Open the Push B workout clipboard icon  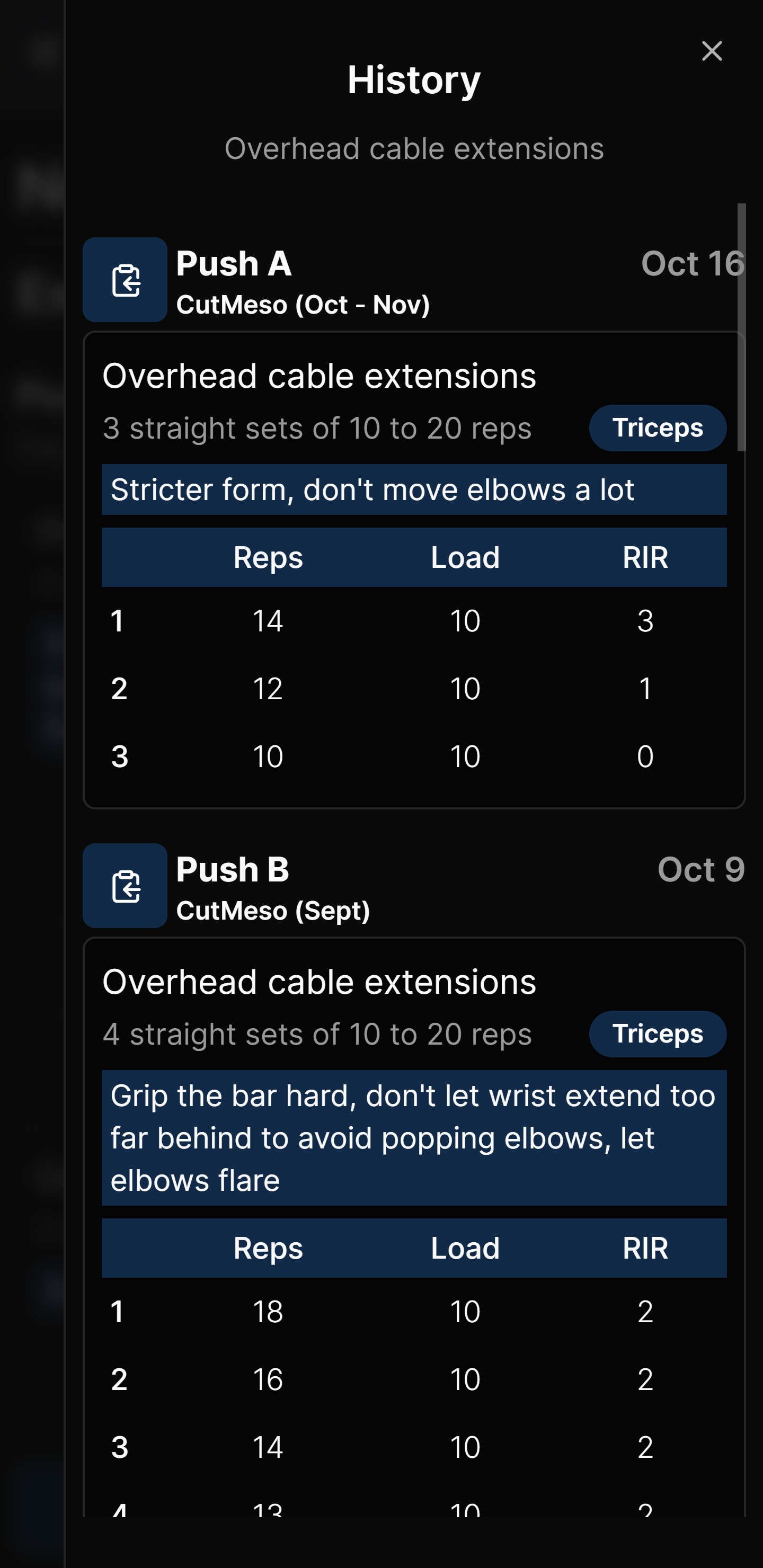(125, 886)
